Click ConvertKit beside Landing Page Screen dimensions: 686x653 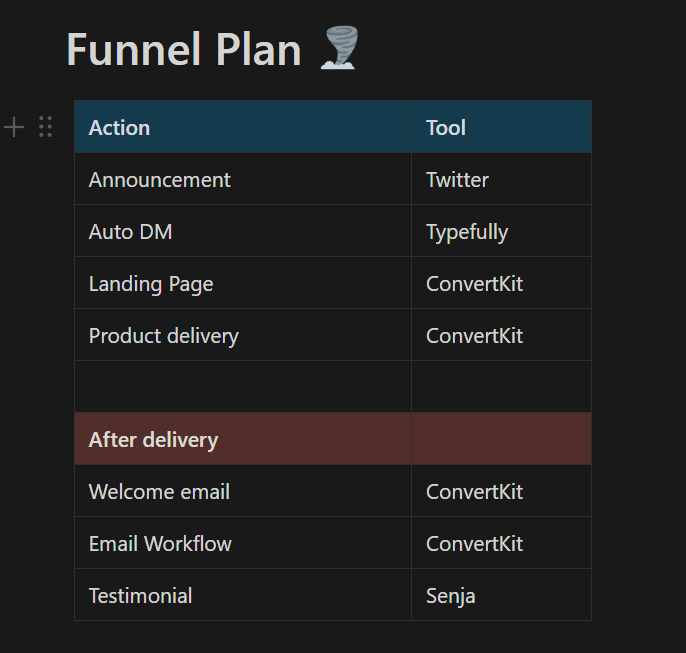point(501,283)
